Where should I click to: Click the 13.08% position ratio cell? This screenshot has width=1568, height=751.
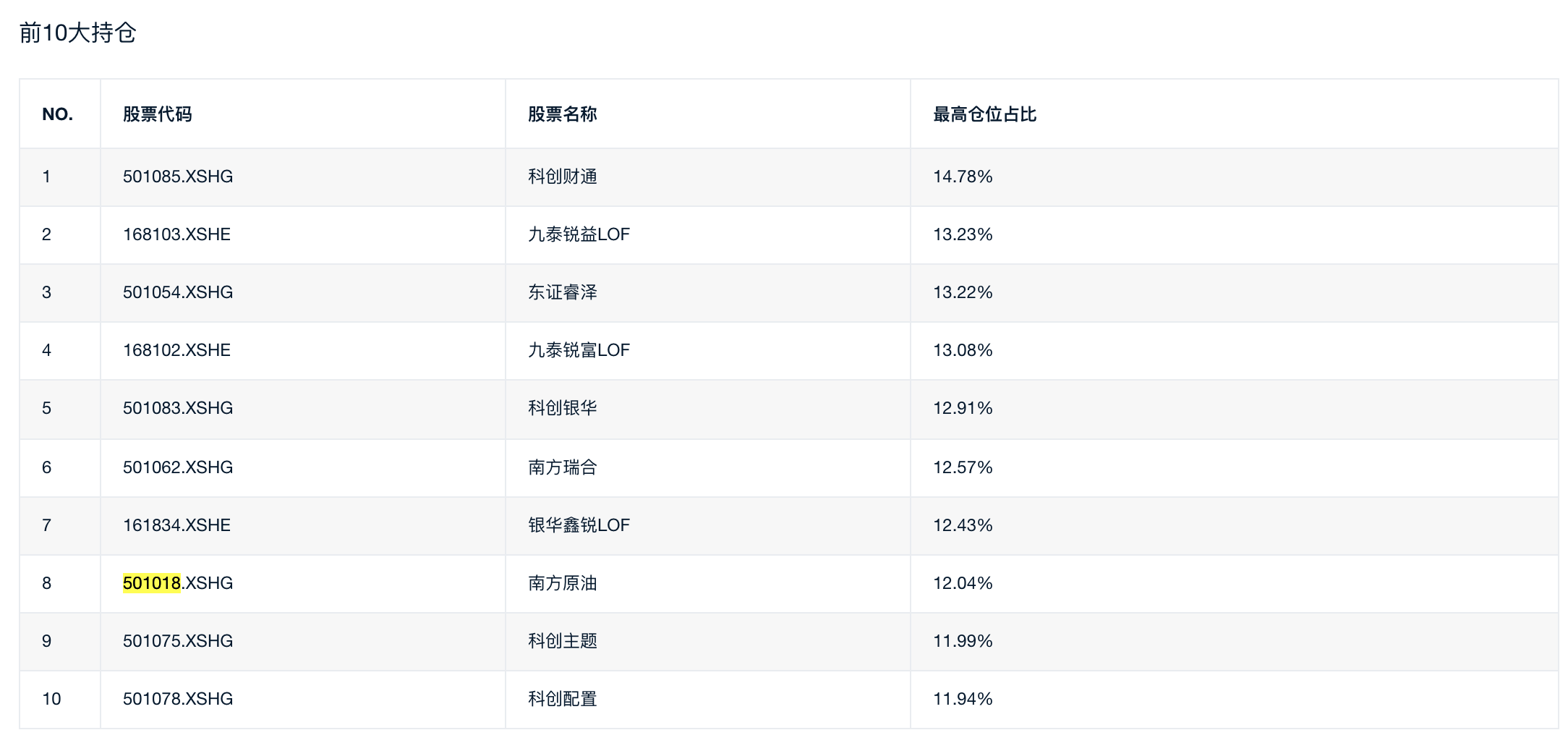[963, 350]
